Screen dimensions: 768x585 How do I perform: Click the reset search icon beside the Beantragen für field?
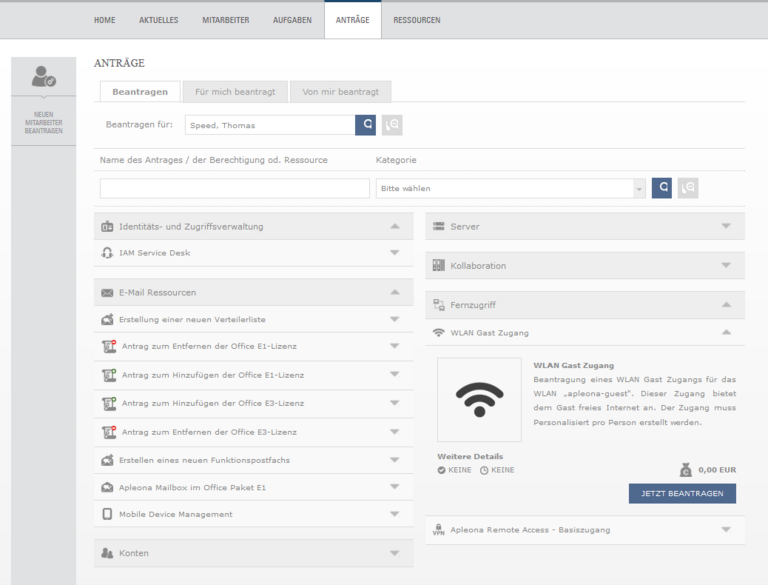tap(392, 125)
